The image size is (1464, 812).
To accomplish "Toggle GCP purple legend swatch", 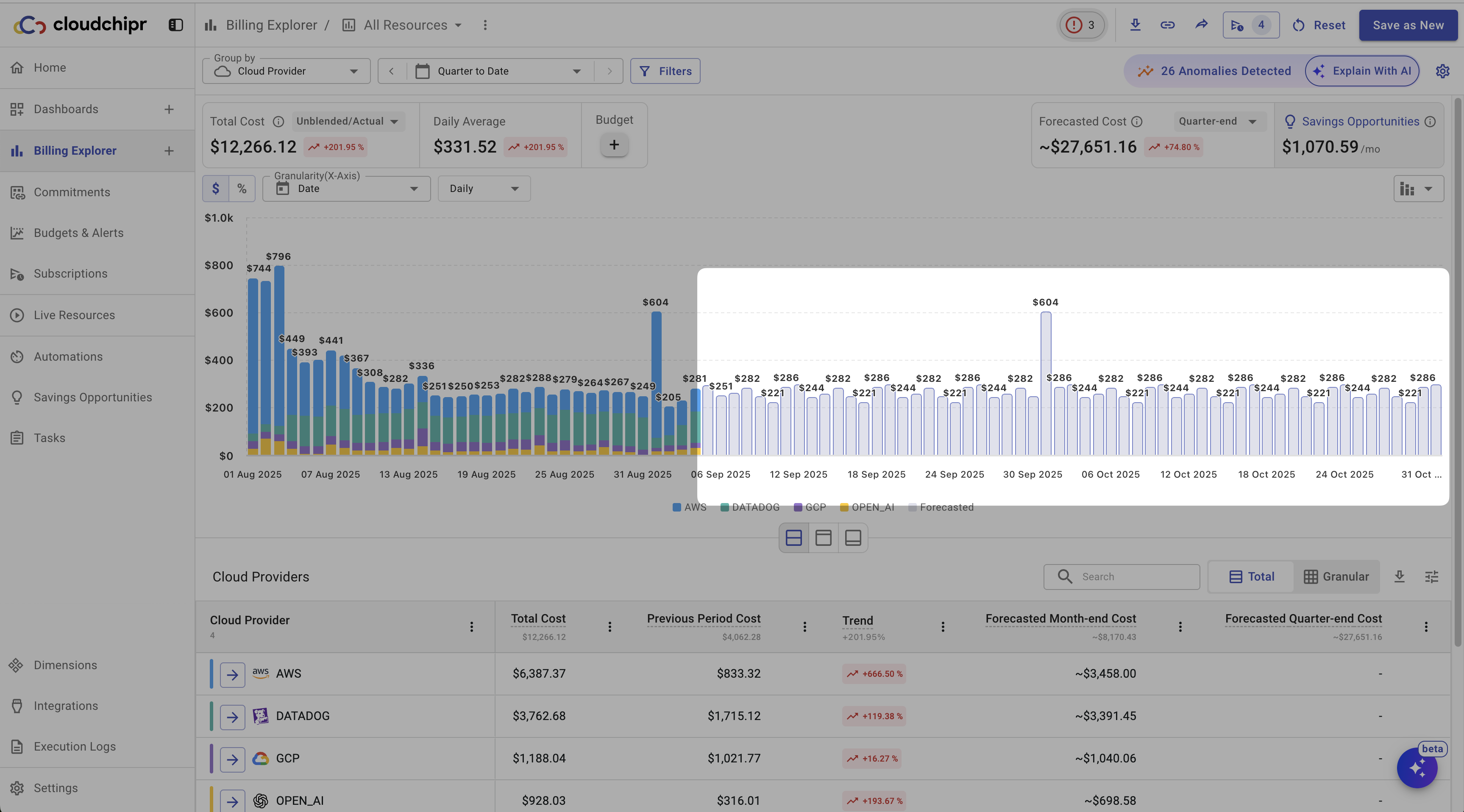I will (797, 507).
